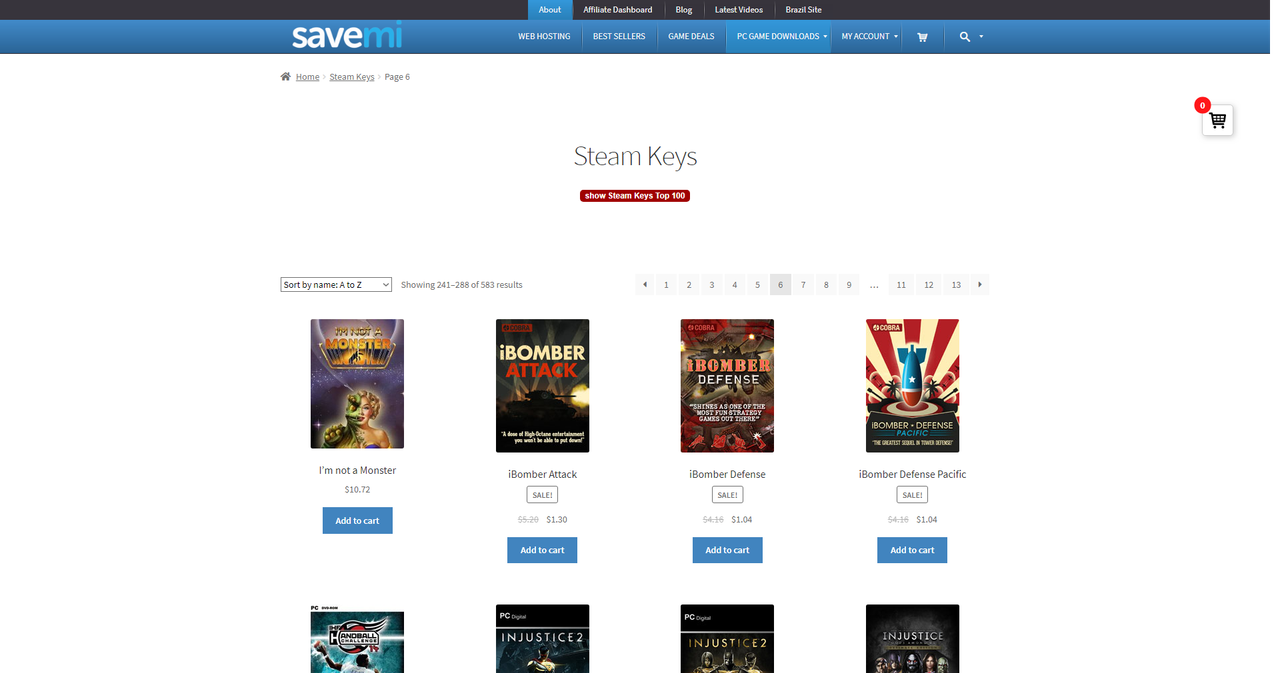Open the About tab
Image resolution: width=1280 pixels, height=673 pixels.
pyautogui.click(x=550, y=10)
